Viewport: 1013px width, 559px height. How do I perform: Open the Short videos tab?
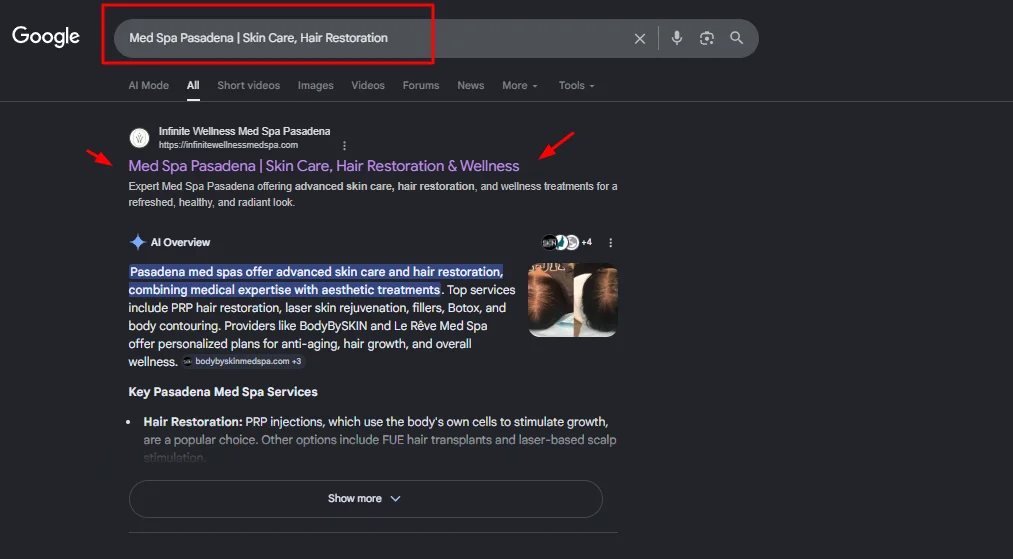[249, 85]
